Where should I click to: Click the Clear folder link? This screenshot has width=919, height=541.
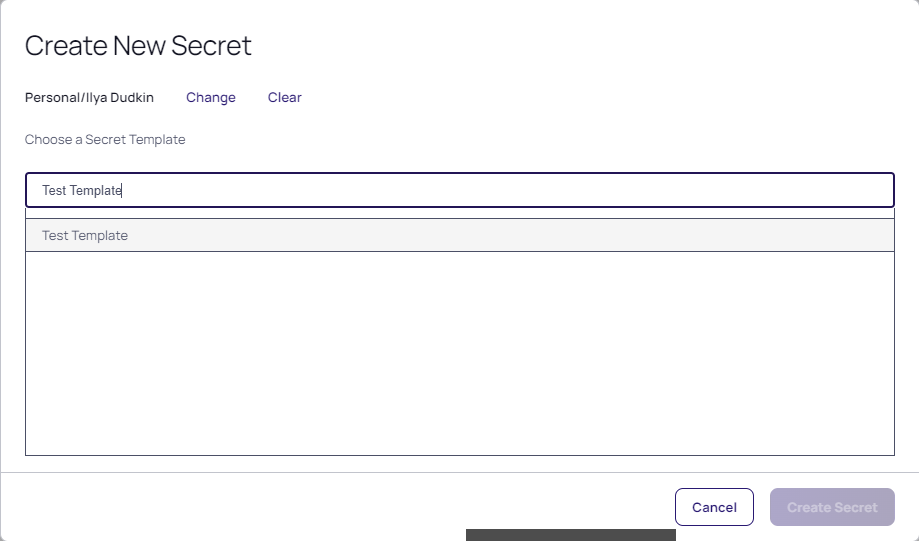pyautogui.click(x=284, y=97)
